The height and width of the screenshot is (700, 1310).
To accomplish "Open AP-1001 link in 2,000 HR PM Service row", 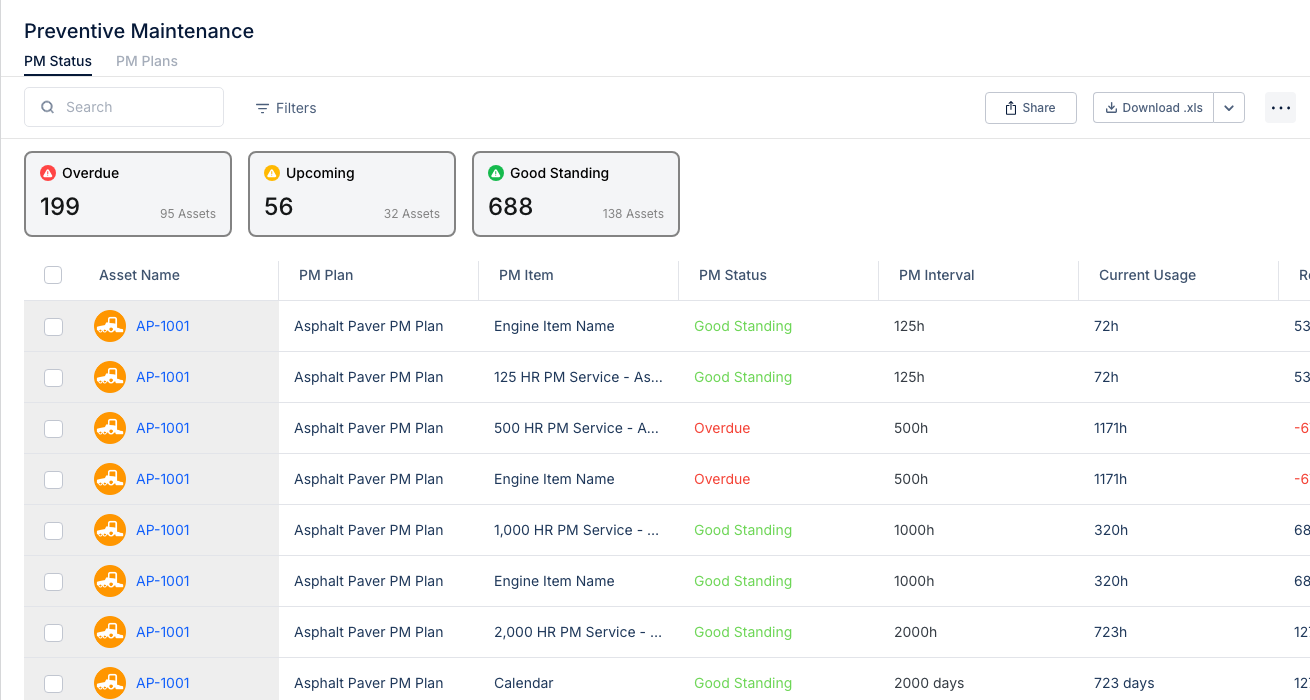I will pos(163,632).
